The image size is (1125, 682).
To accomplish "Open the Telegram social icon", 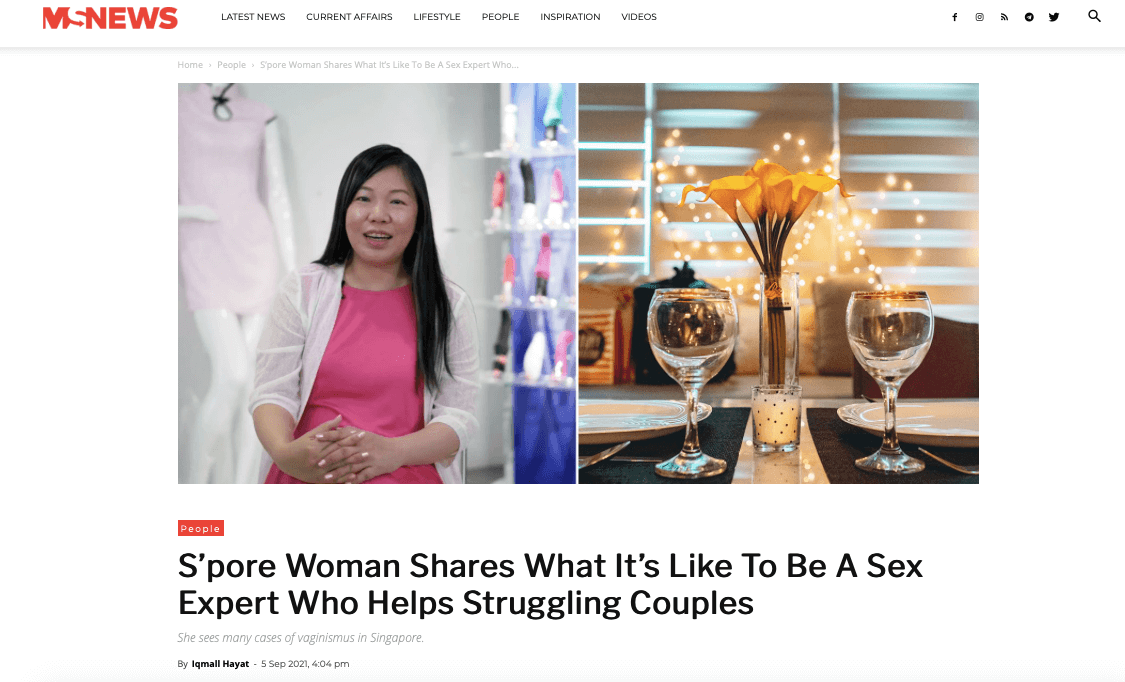I will pyautogui.click(x=1029, y=17).
